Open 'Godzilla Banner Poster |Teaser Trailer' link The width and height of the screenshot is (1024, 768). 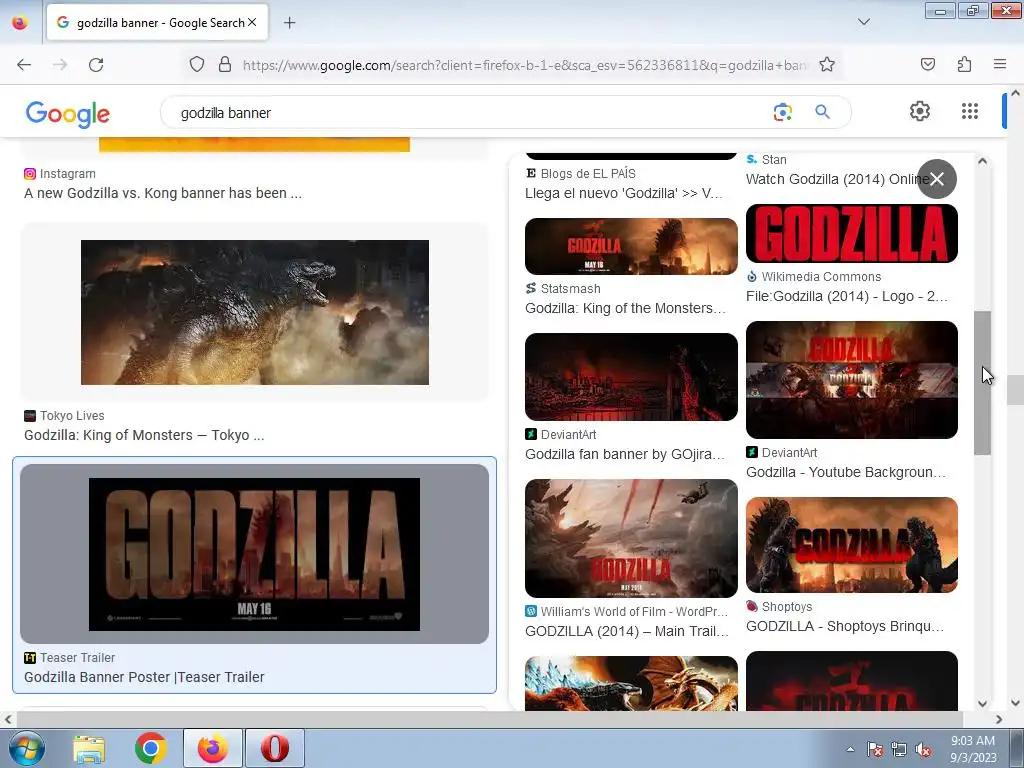point(144,677)
